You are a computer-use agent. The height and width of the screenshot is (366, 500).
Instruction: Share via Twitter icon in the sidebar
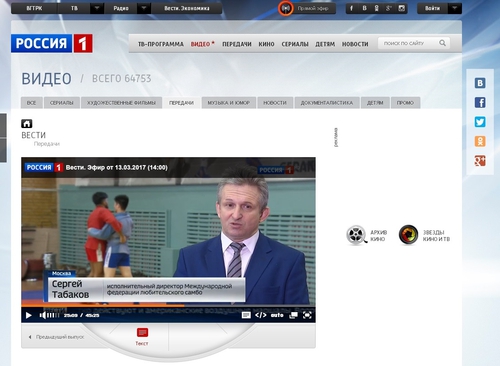point(480,122)
